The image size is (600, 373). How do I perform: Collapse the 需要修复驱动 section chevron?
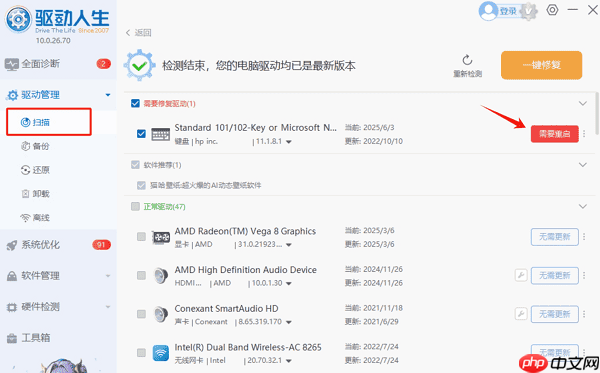[582, 103]
